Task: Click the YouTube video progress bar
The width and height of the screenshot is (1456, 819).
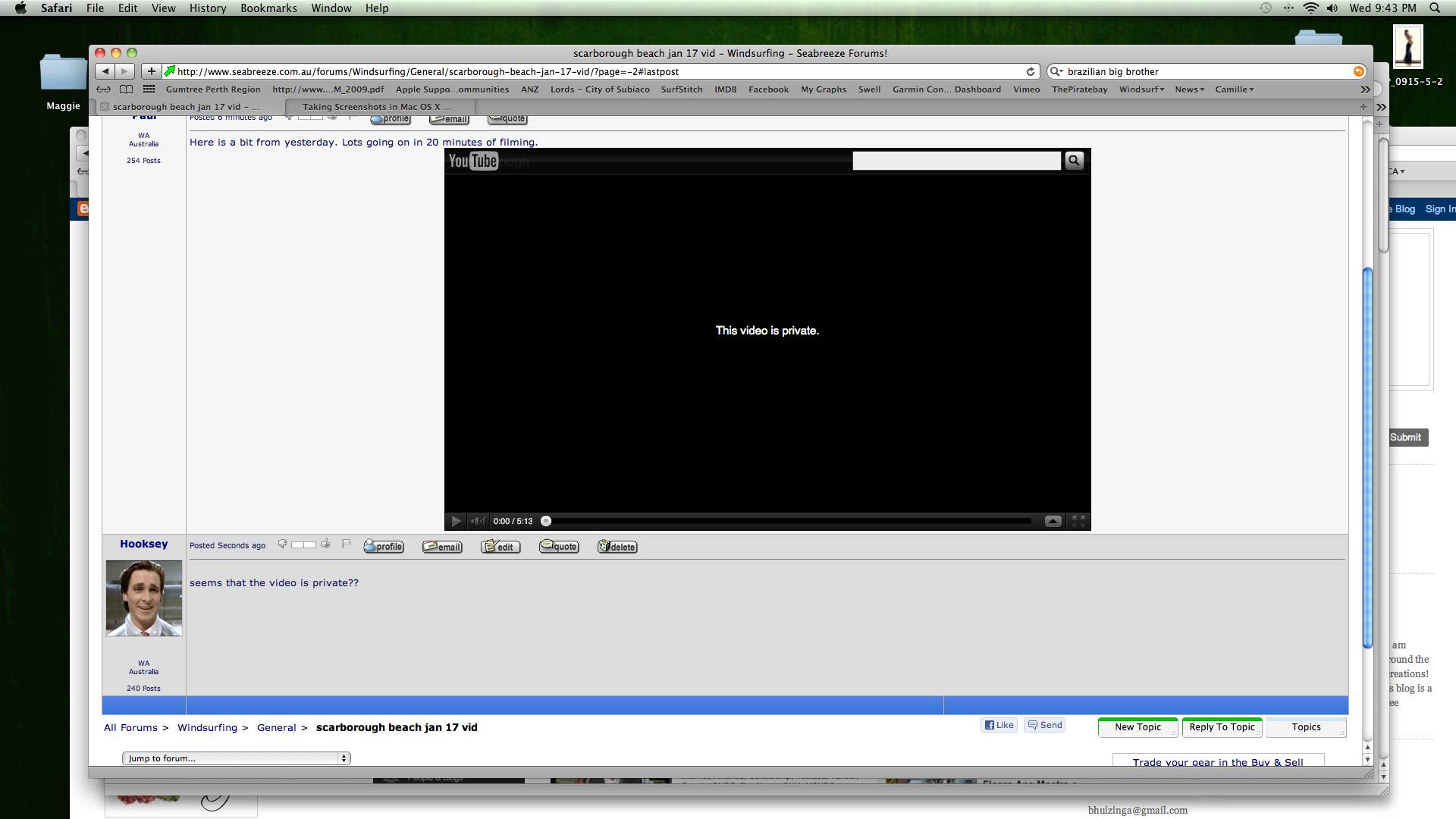Action: click(x=789, y=521)
